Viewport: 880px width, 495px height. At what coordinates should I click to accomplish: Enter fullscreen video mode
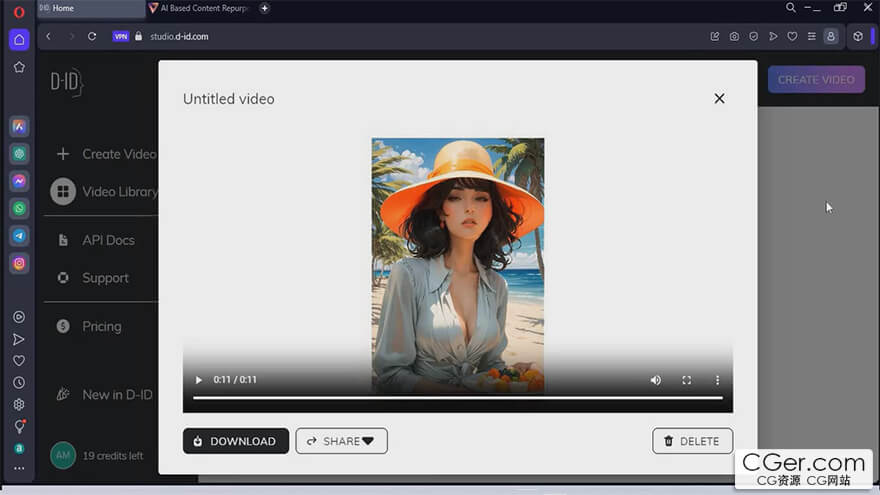click(686, 380)
